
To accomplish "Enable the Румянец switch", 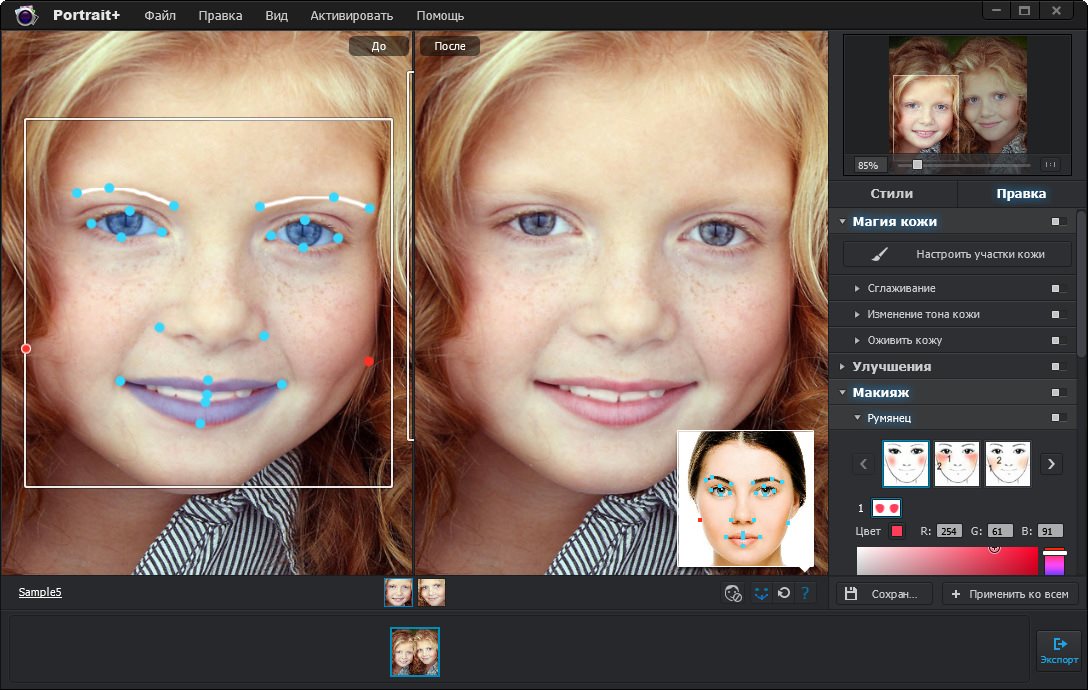I will pos(1057,418).
